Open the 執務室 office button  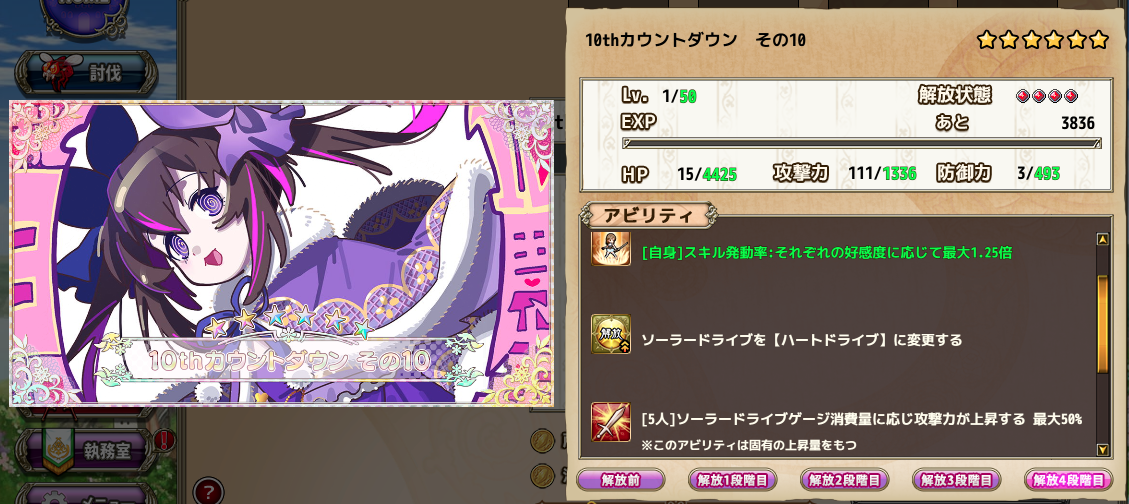click(86, 451)
